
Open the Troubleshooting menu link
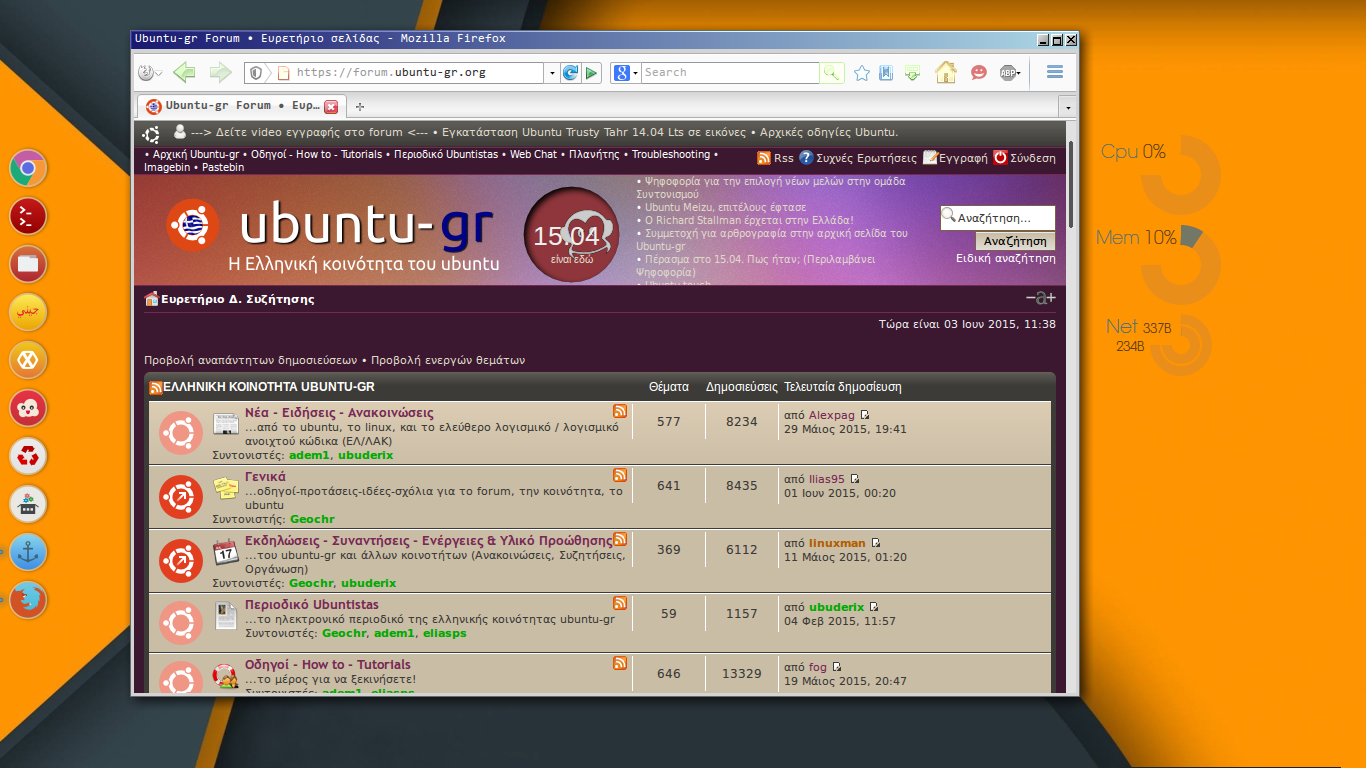coord(670,155)
